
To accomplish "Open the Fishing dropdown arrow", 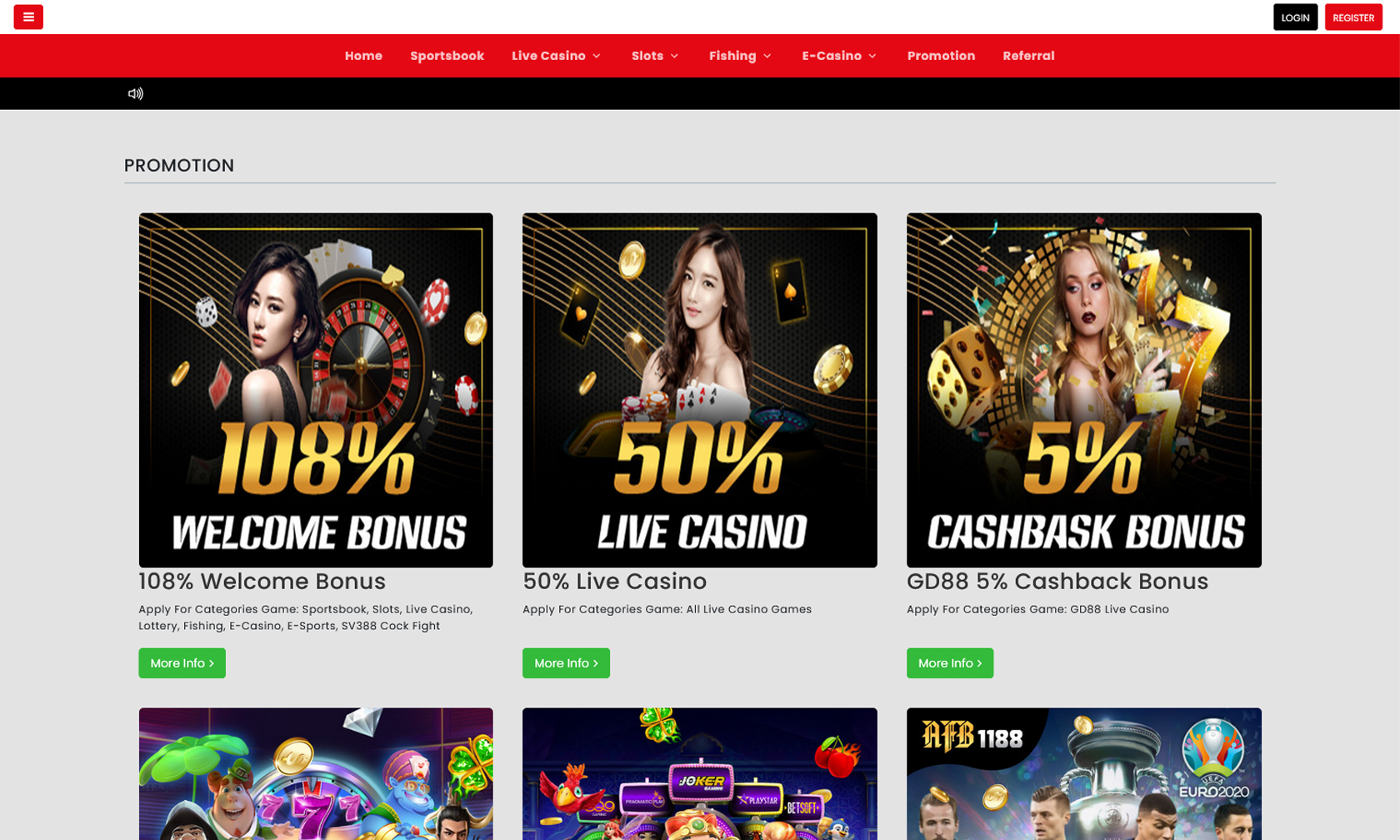I will pos(767,56).
